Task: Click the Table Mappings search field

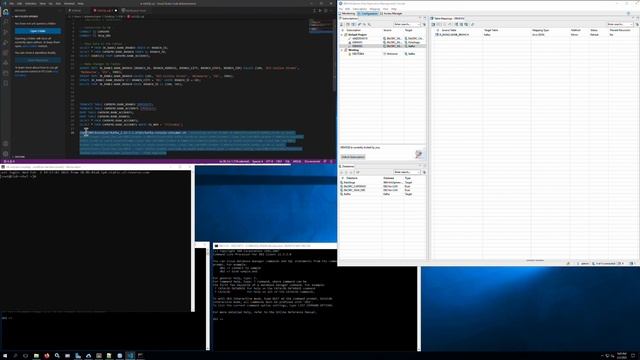Action: [x=620, y=24]
